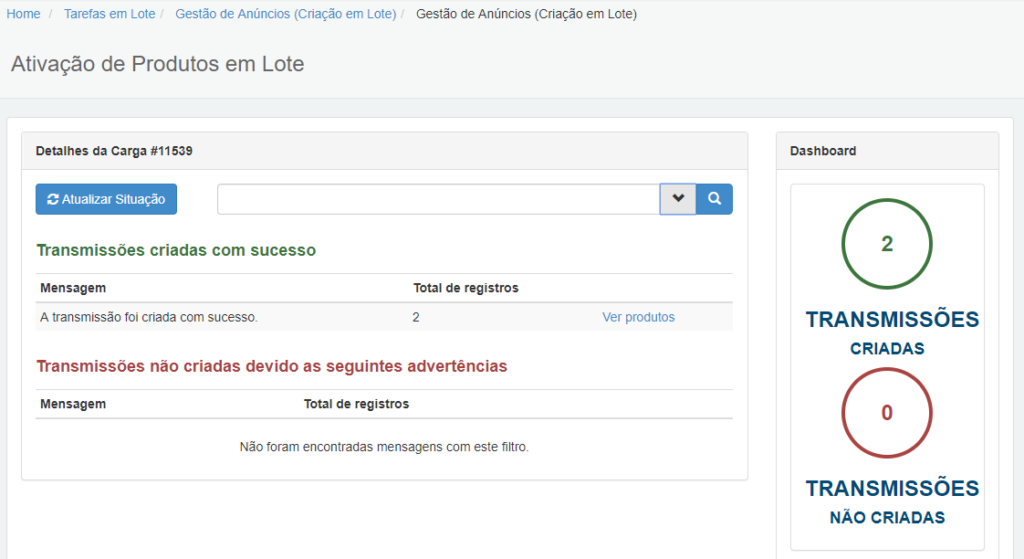
Task: Click the magnifier search icon button
Action: 714,199
